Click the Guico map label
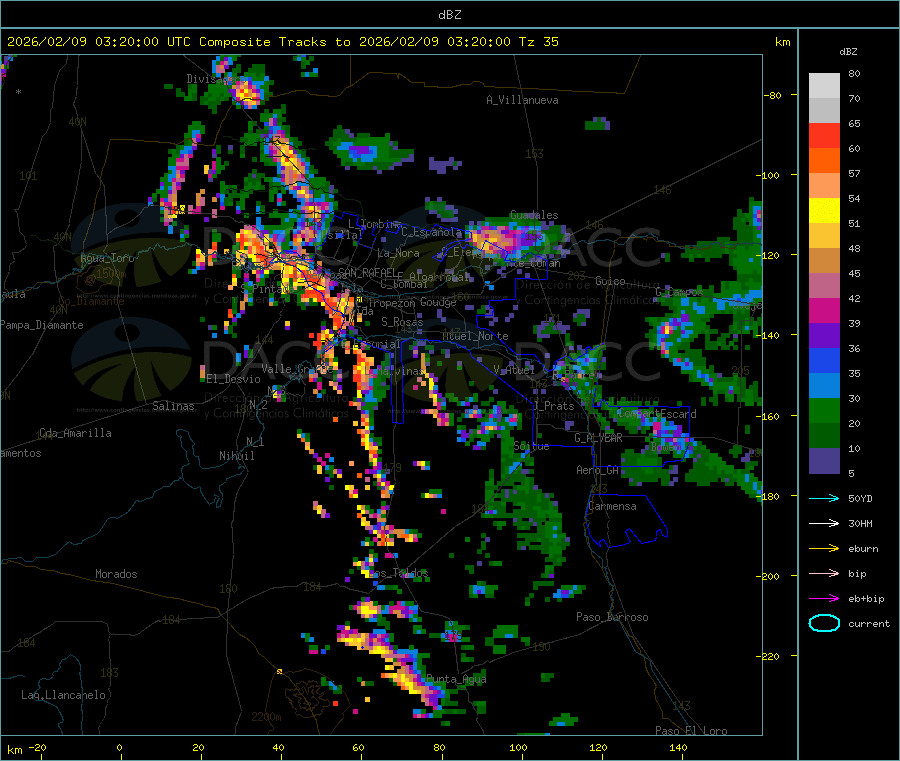 click(610, 281)
